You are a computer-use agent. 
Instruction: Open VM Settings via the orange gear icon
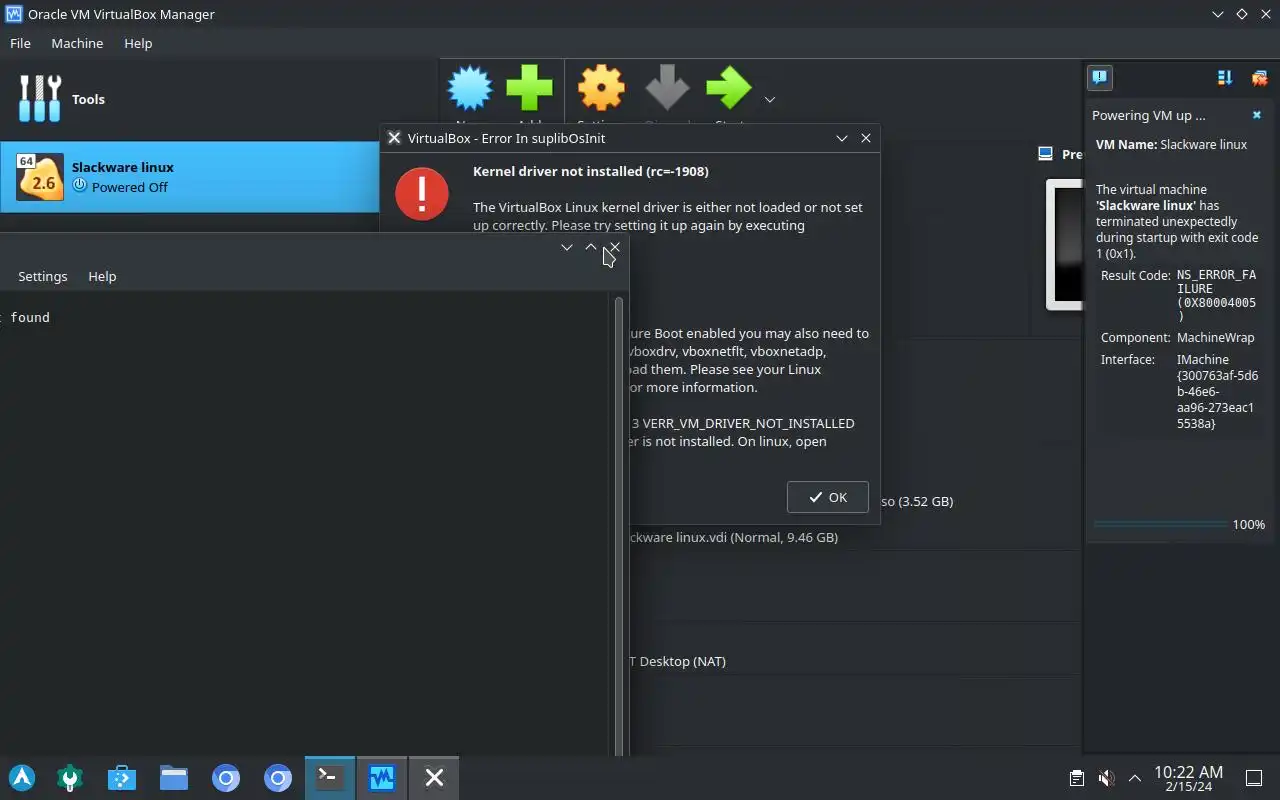(x=601, y=88)
